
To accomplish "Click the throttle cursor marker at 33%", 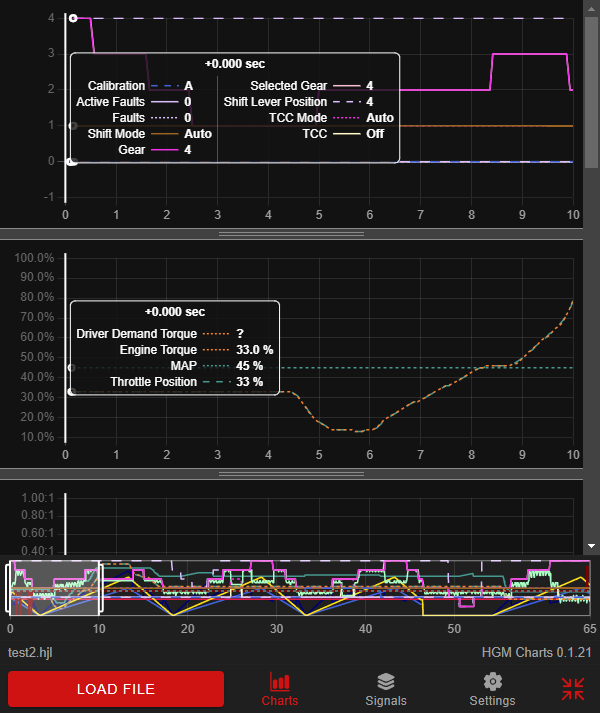I will (70, 391).
